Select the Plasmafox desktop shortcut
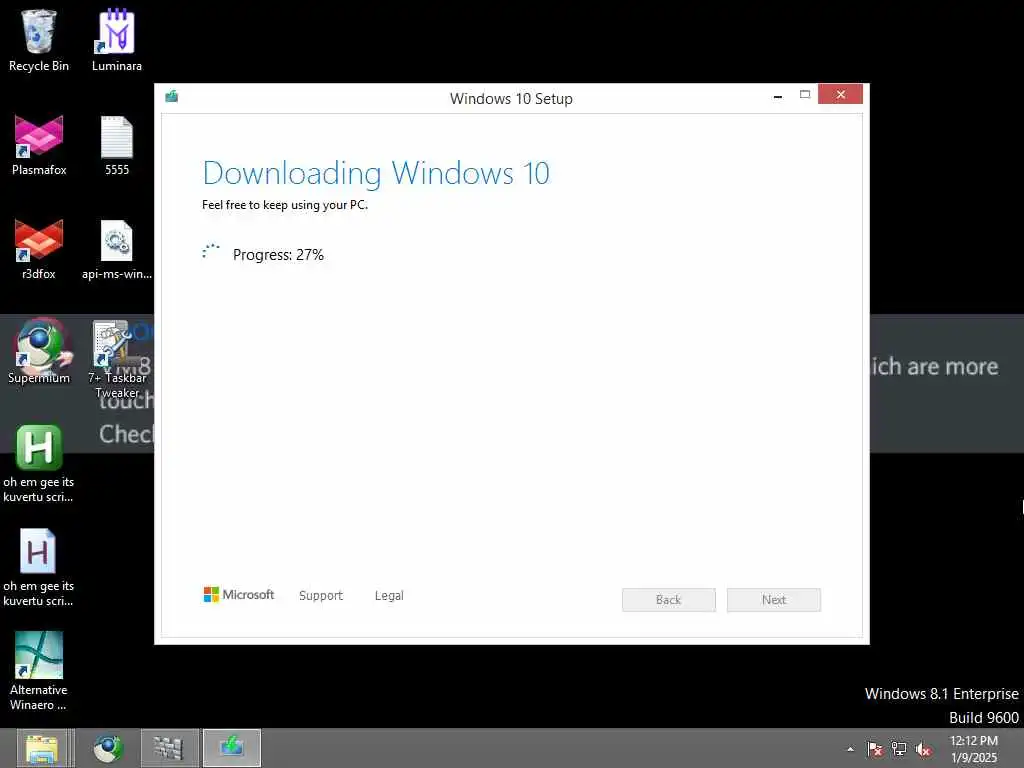1024x768 pixels. coord(39,145)
